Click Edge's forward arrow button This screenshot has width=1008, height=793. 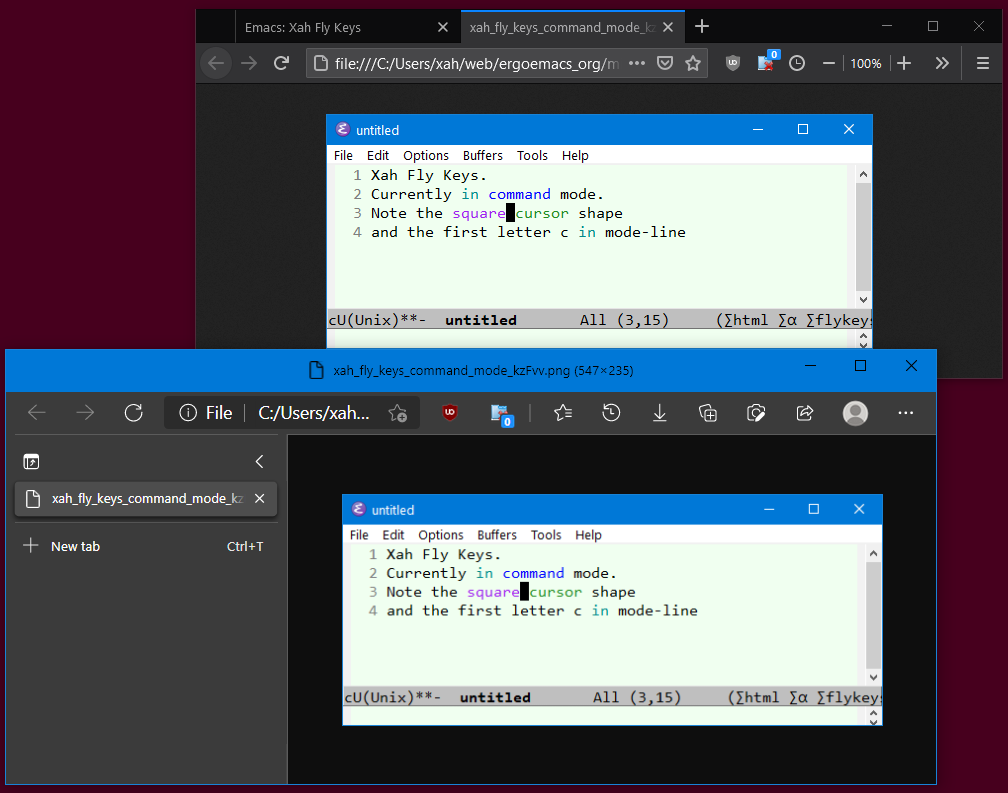click(x=85, y=413)
